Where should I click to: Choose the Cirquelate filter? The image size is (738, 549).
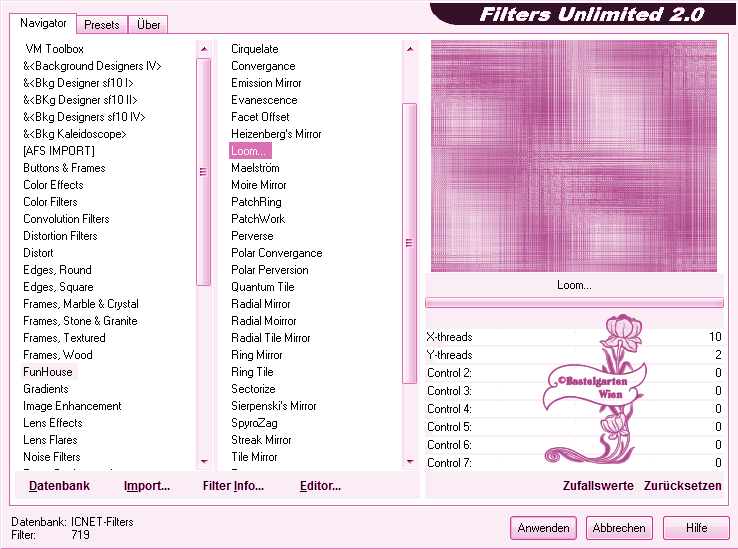[255, 49]
